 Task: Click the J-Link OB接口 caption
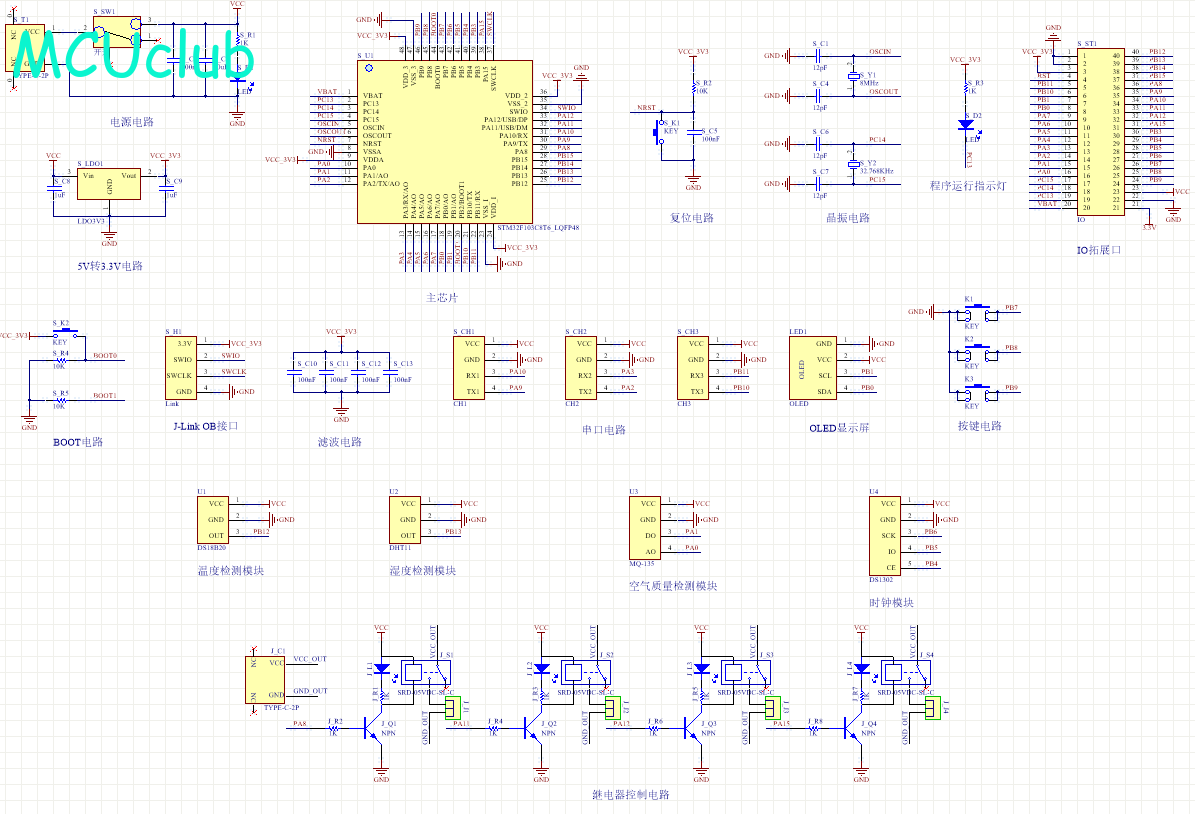tap(206, 426)
